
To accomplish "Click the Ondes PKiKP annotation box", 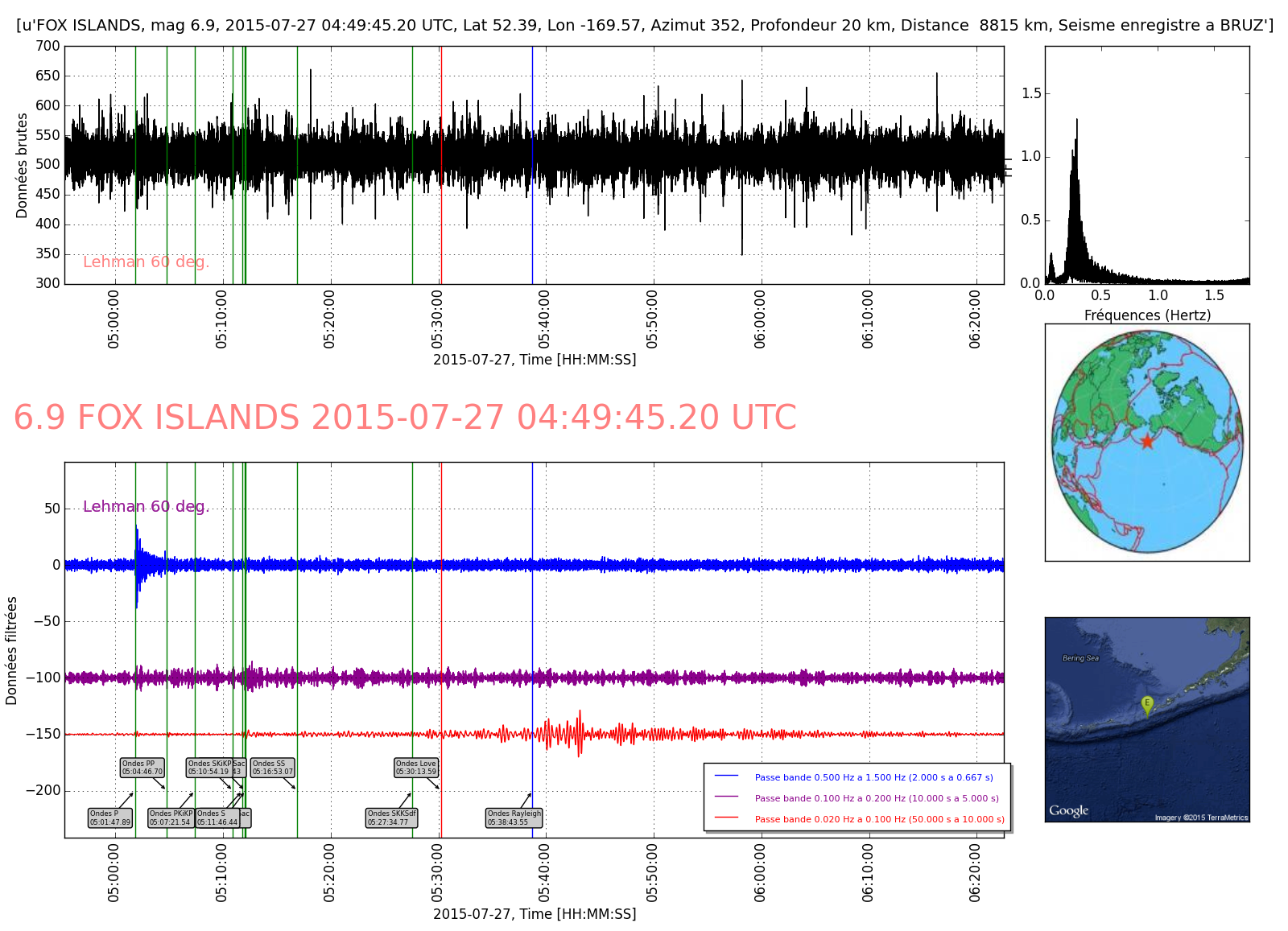I will (x=171, y=818).
